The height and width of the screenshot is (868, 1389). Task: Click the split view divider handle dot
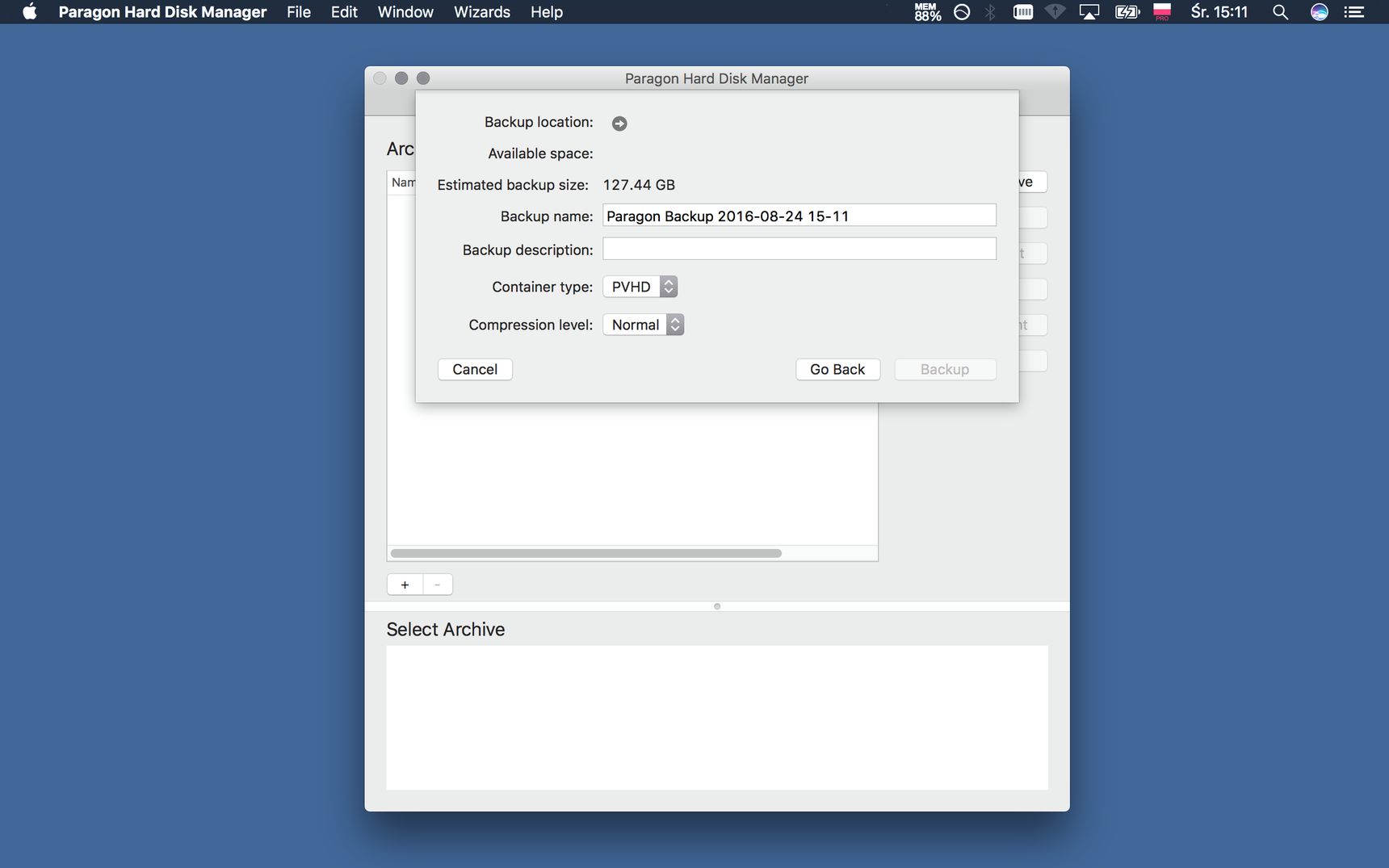tap(717, 606)
